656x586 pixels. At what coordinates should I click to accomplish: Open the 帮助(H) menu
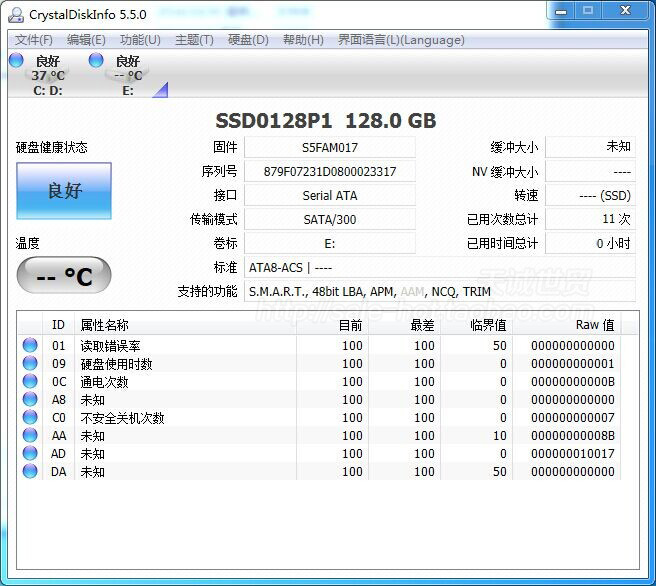tap(303, 40)
